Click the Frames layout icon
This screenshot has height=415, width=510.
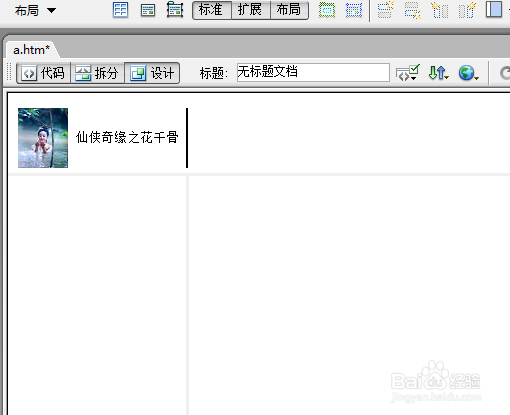point(494,10)
